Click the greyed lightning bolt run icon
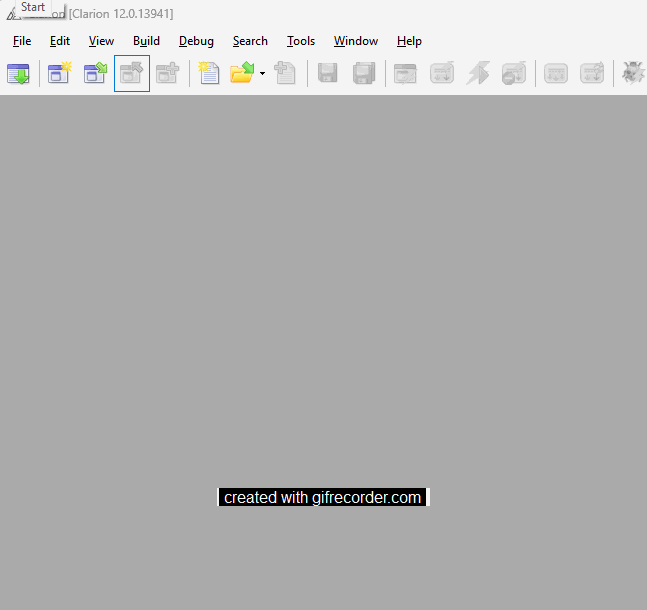The width and height of the screenshot is (647, 610). (478, 73)
